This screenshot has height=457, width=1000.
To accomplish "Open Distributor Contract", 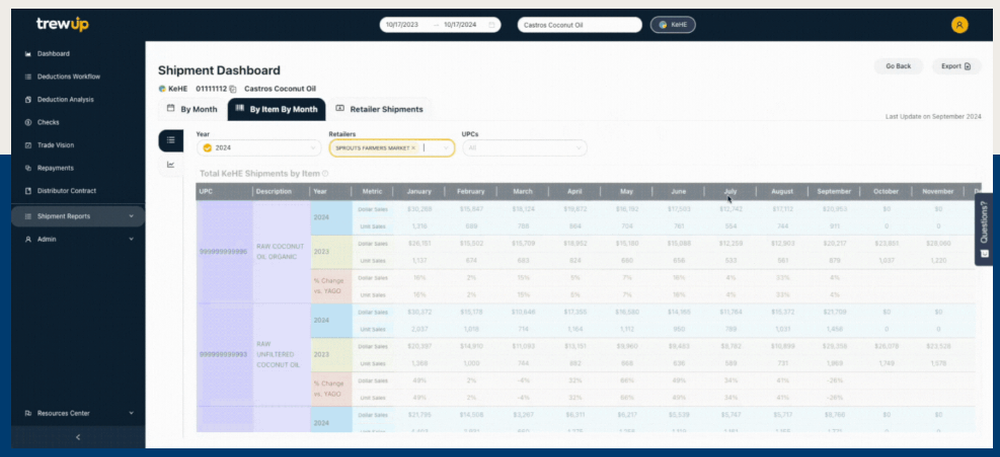I will pyautogui.click(x=67, y=191).
